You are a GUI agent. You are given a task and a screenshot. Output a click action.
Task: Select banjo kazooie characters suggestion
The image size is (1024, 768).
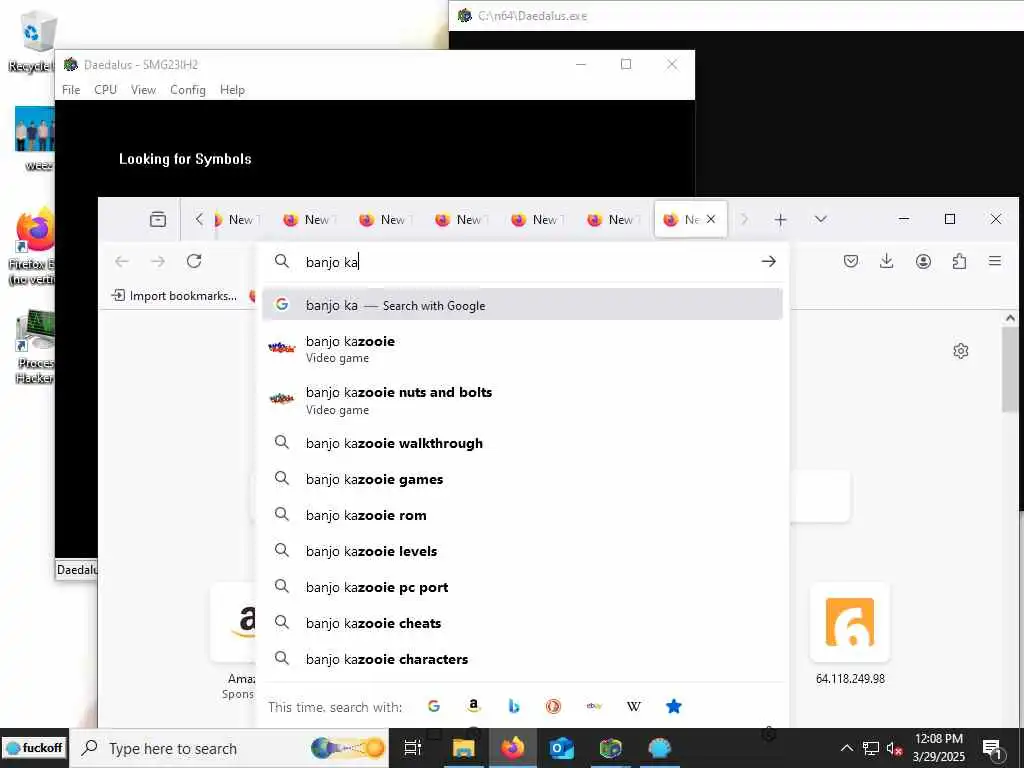click(x=522, y=659)
